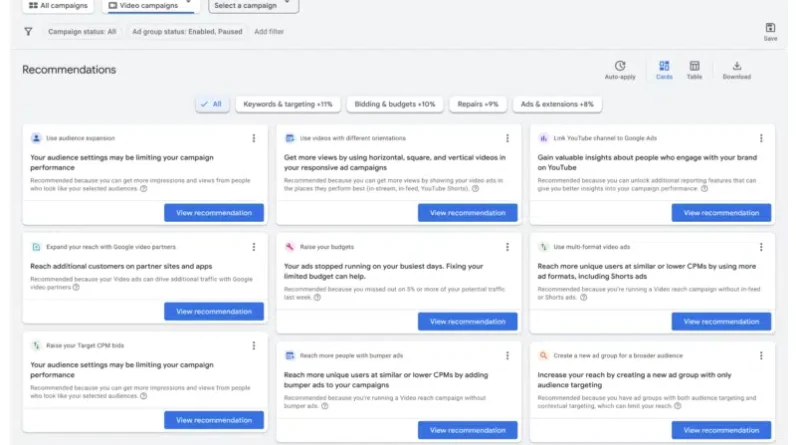Viewport: 796px width, 445px height.
Task: Click the Recommendations page heading
Action: pos(69,70)
